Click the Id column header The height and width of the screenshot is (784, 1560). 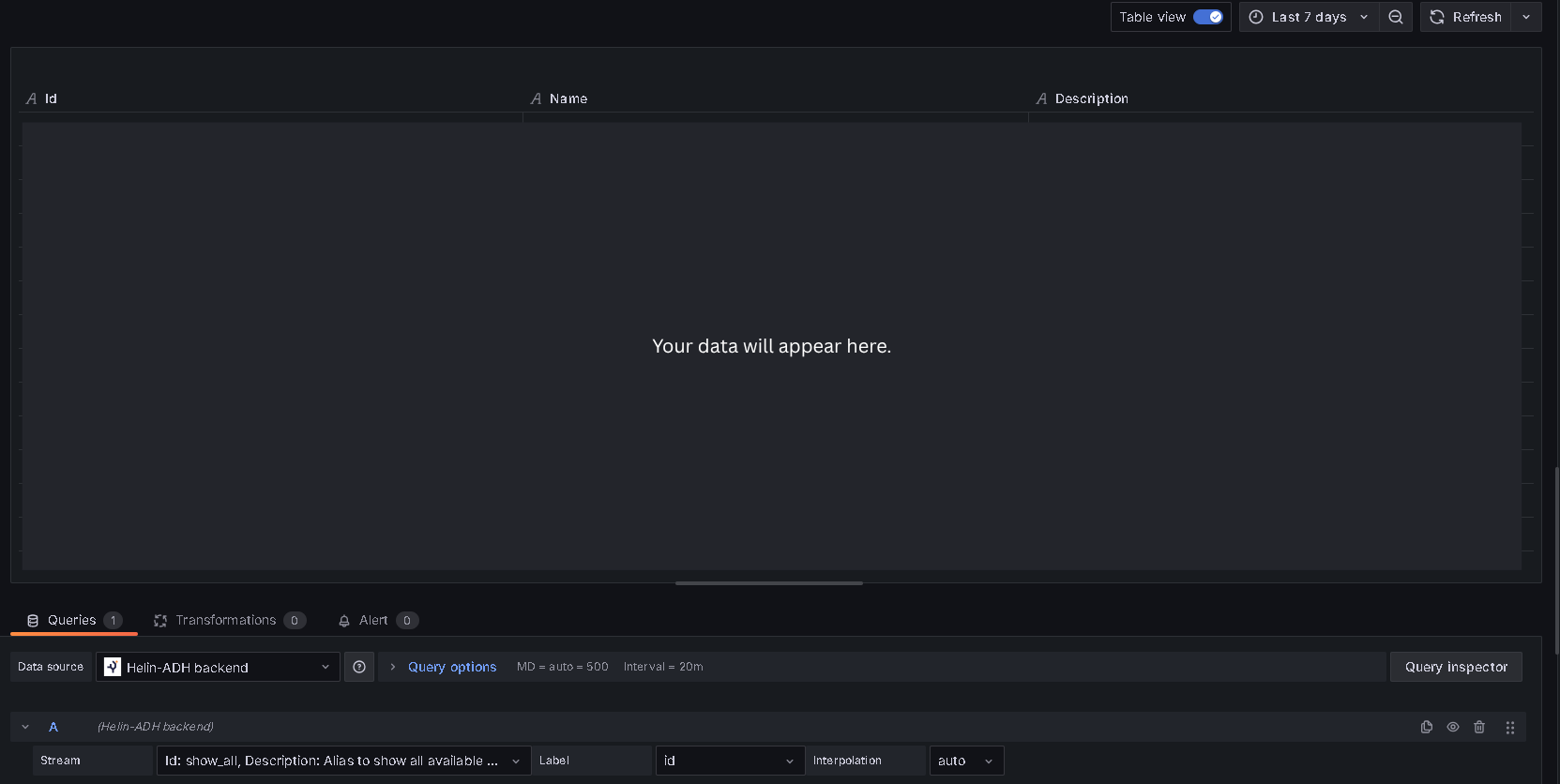51,98
